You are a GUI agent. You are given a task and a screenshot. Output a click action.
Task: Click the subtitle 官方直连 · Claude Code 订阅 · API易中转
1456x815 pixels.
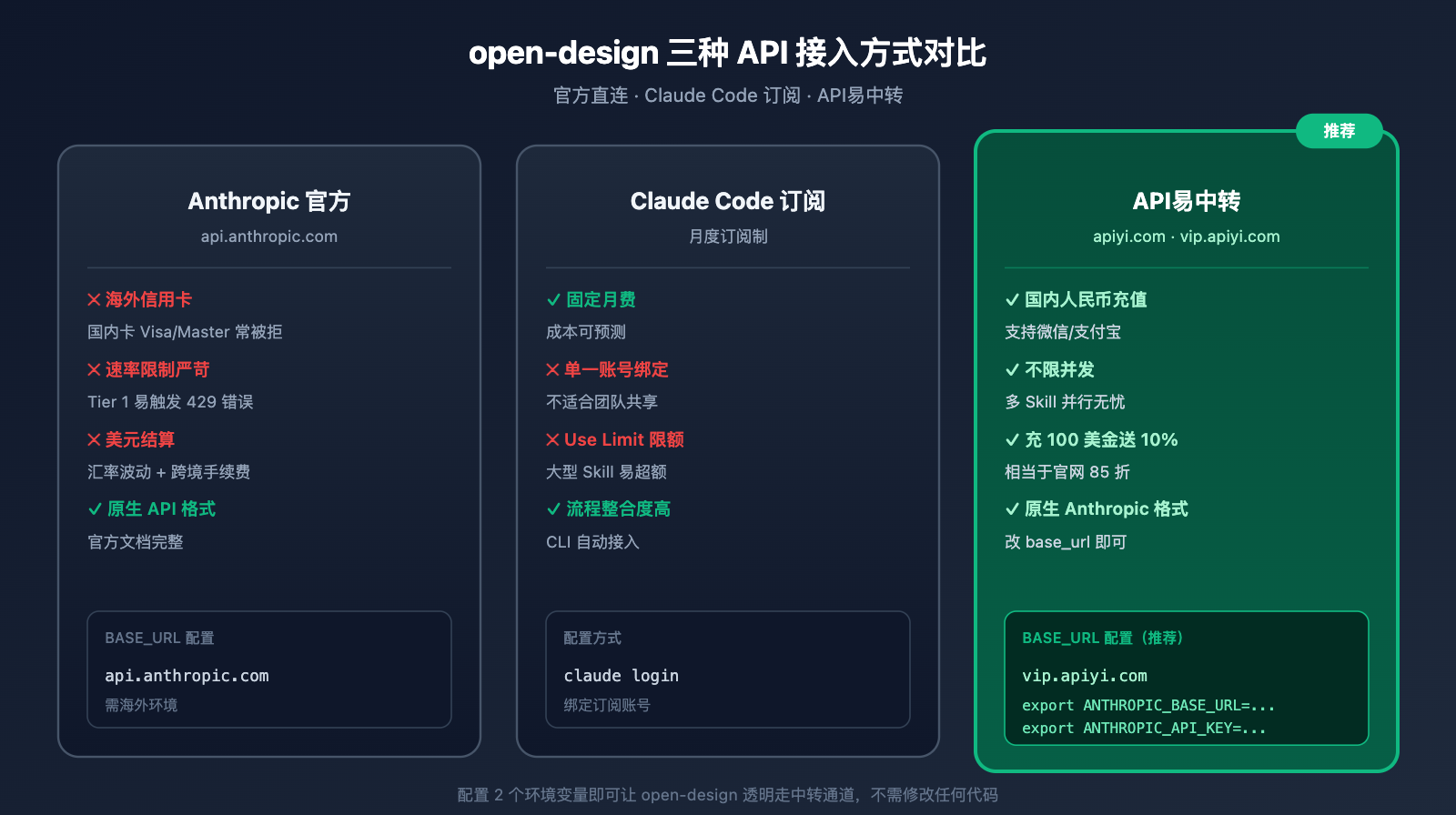click(x=728, y=96)
